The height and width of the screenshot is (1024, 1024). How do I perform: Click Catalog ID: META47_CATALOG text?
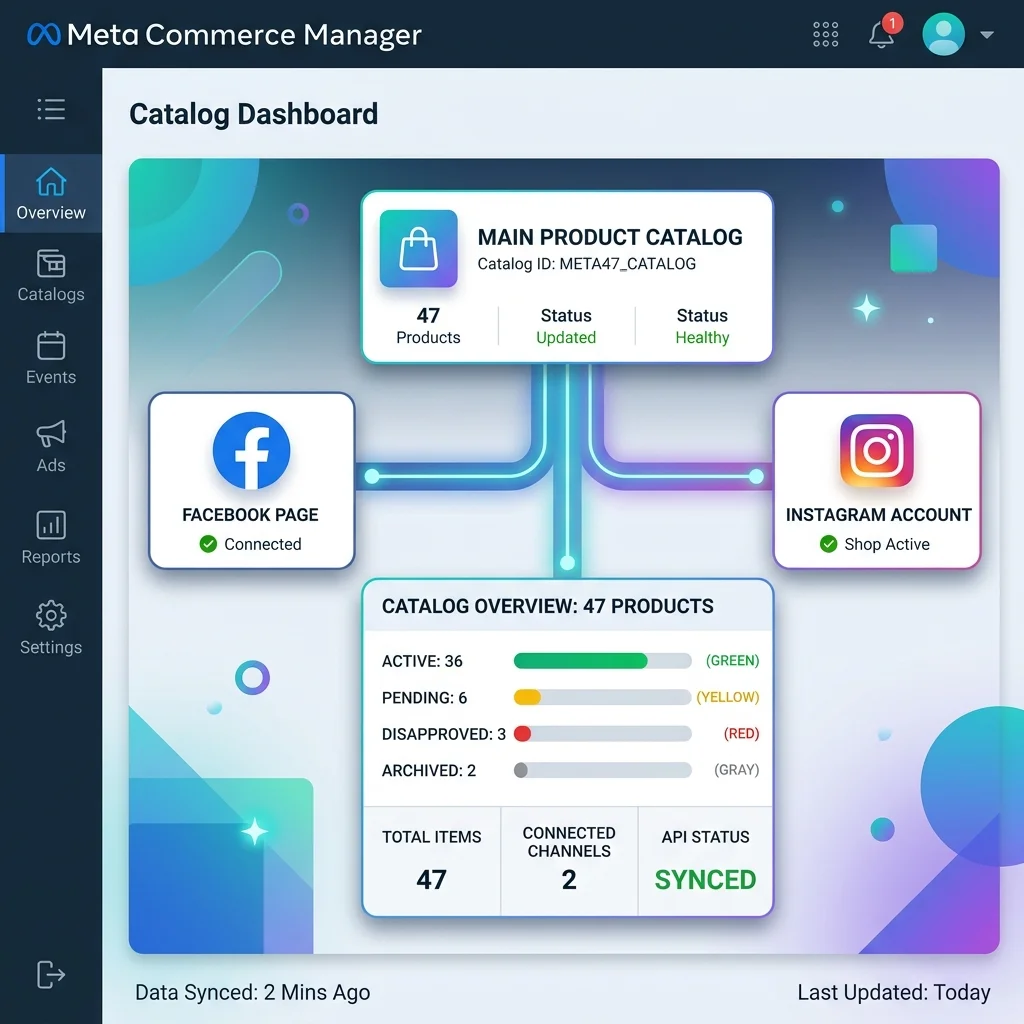coord(586,264)
